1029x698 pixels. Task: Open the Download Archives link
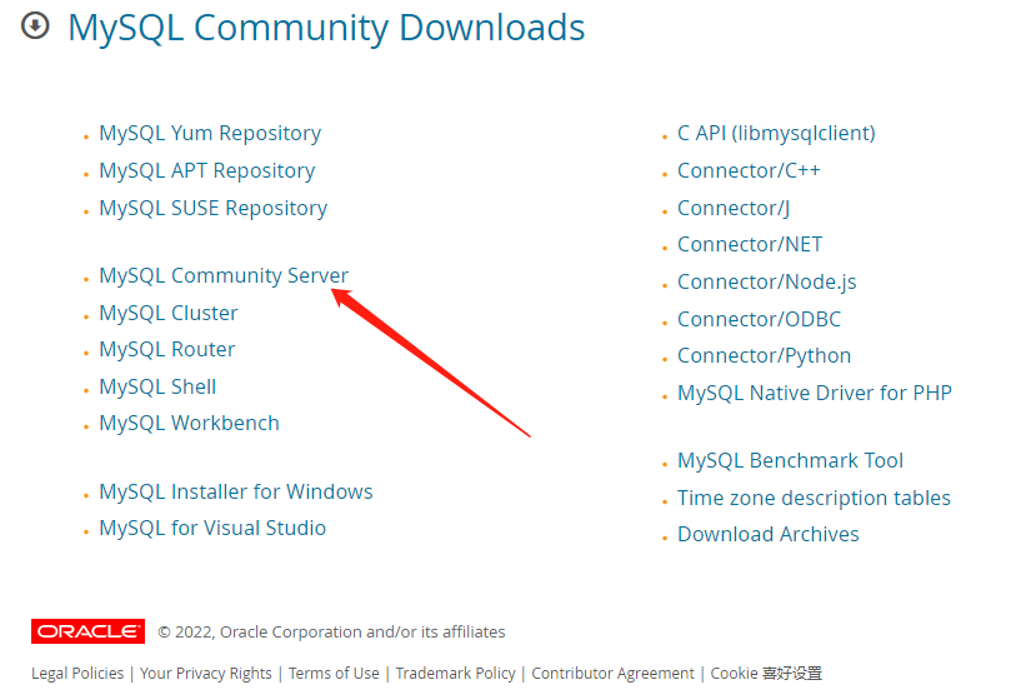[x=768, y=534]
